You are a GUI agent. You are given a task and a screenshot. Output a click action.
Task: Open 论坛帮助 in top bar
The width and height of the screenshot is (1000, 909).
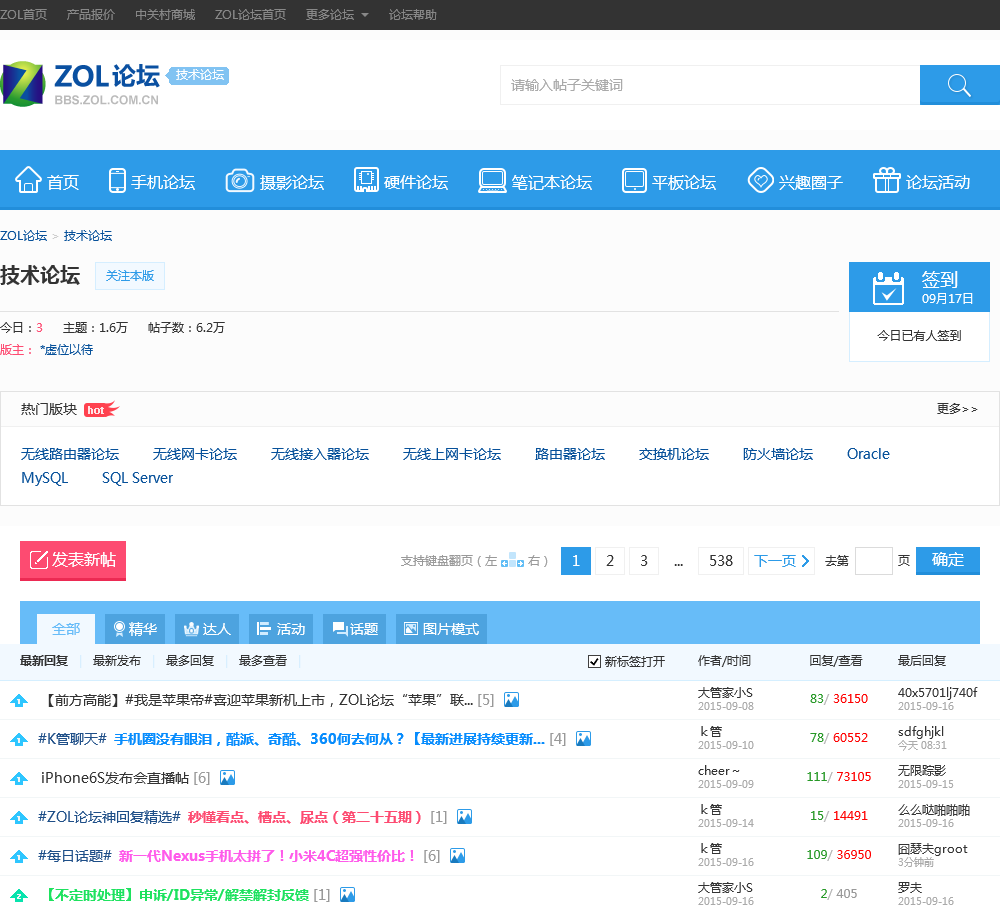pos(413,15)
